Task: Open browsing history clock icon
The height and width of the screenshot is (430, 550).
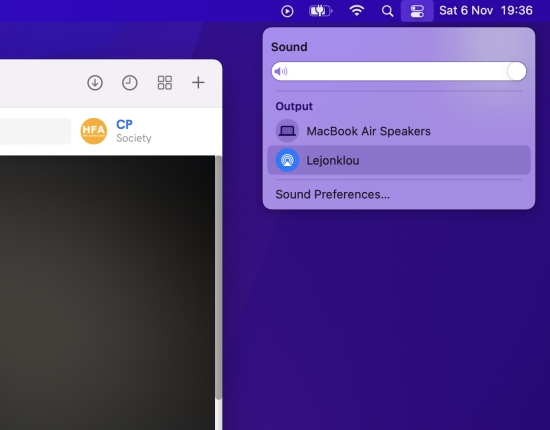Action: [x=129, y=83]
